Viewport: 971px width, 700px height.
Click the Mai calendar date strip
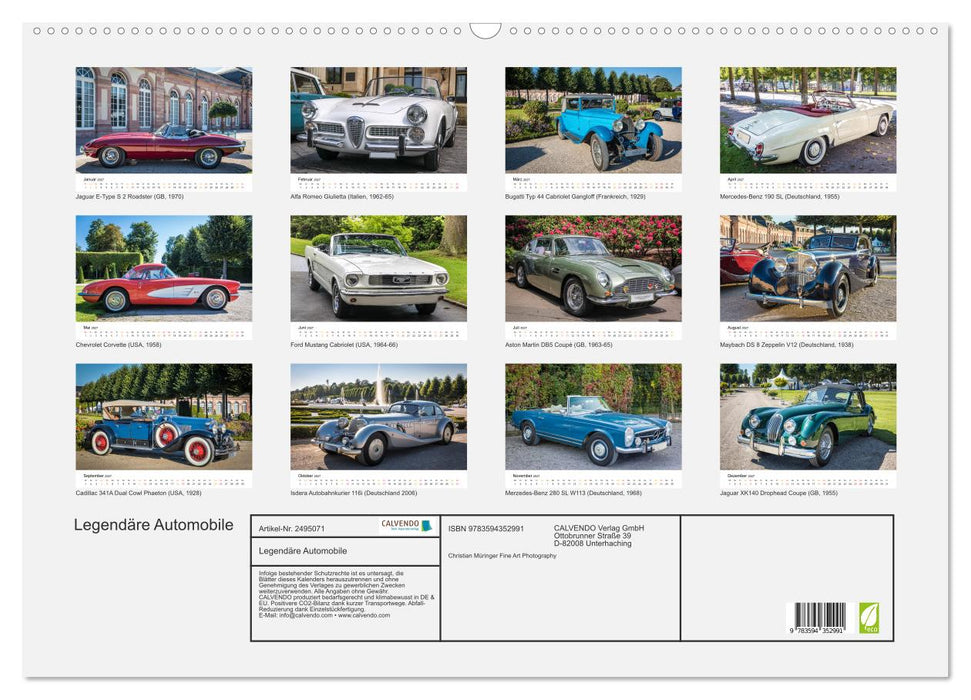click(x=163, y=333)
